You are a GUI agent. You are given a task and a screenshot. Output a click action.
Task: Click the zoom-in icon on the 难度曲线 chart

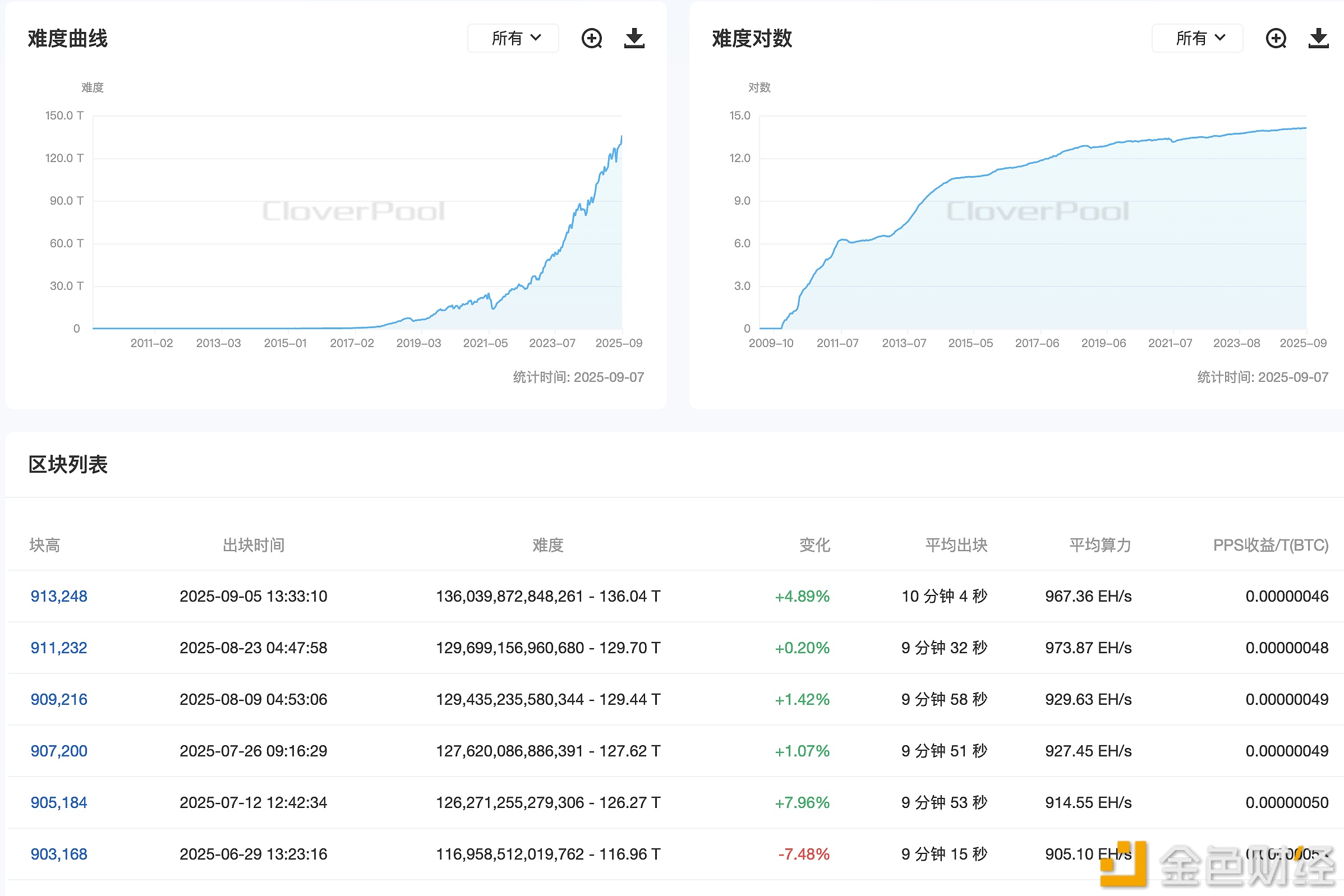(x=592, y=38)
